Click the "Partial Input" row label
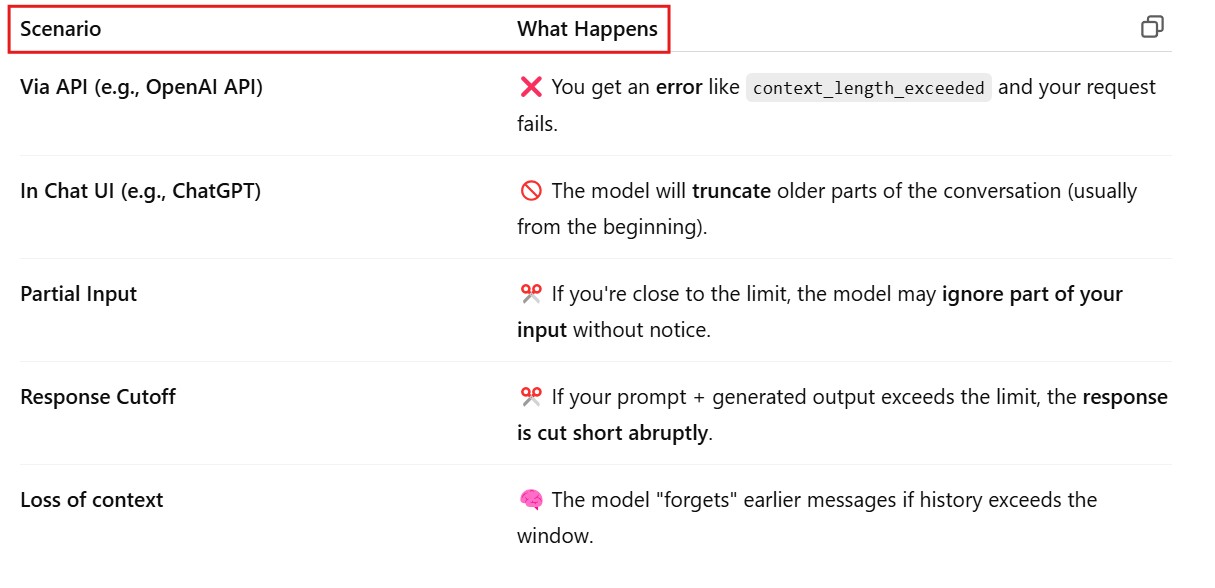Viewport: 1215px width, 588px height. point(78,294)
